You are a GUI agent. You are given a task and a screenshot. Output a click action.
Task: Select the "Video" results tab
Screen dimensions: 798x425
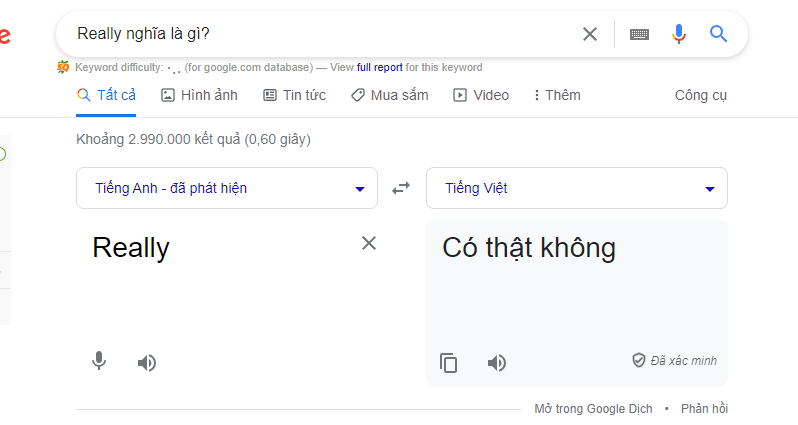click(481, 95)
